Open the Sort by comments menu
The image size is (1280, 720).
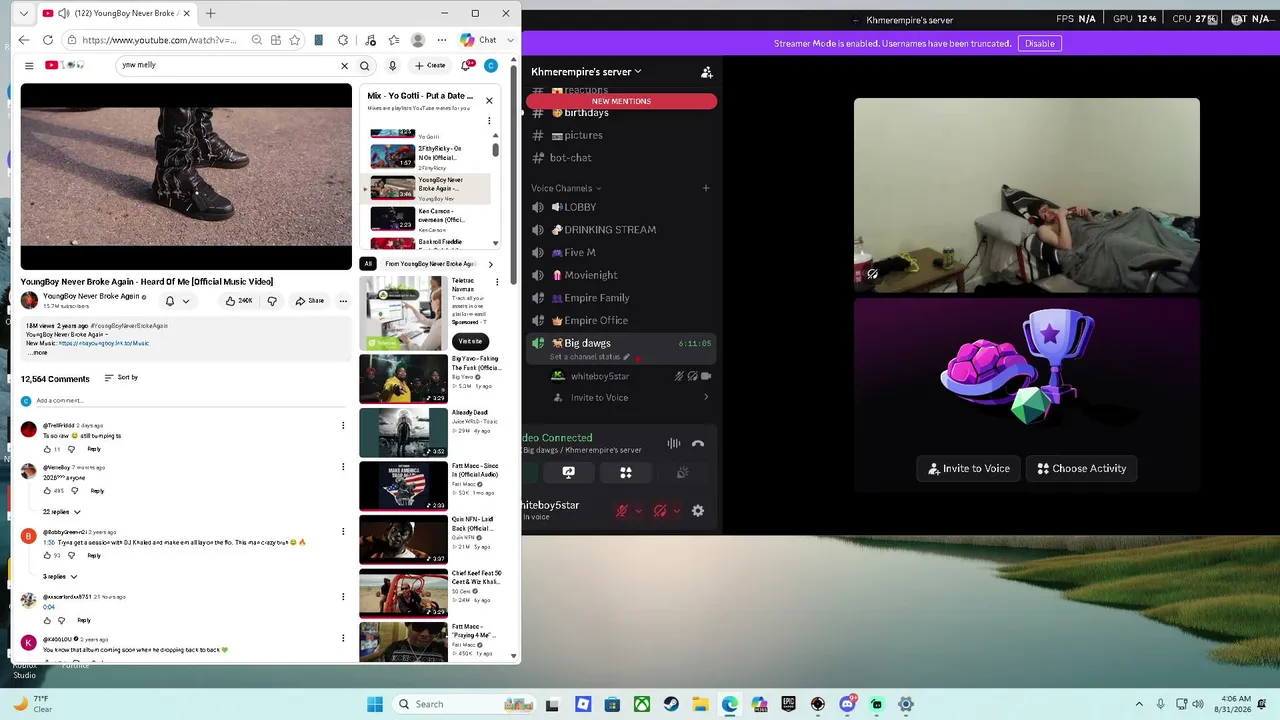click(x=121, y=378)
